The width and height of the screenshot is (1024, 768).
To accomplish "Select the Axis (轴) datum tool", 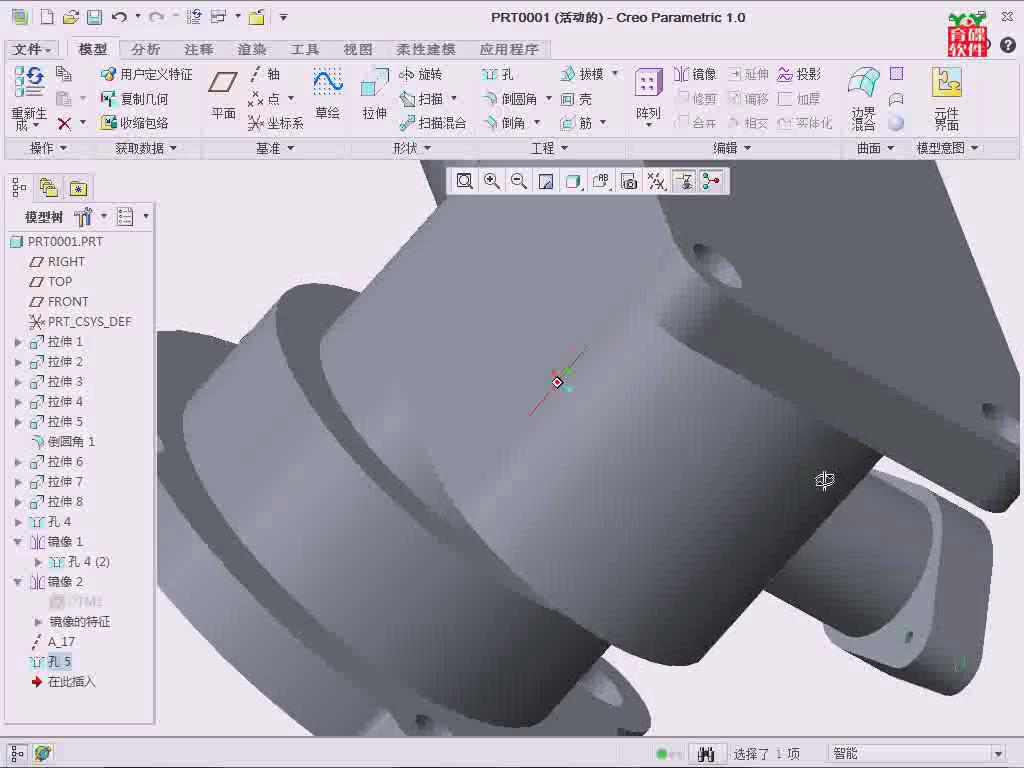I will [264, 74].
